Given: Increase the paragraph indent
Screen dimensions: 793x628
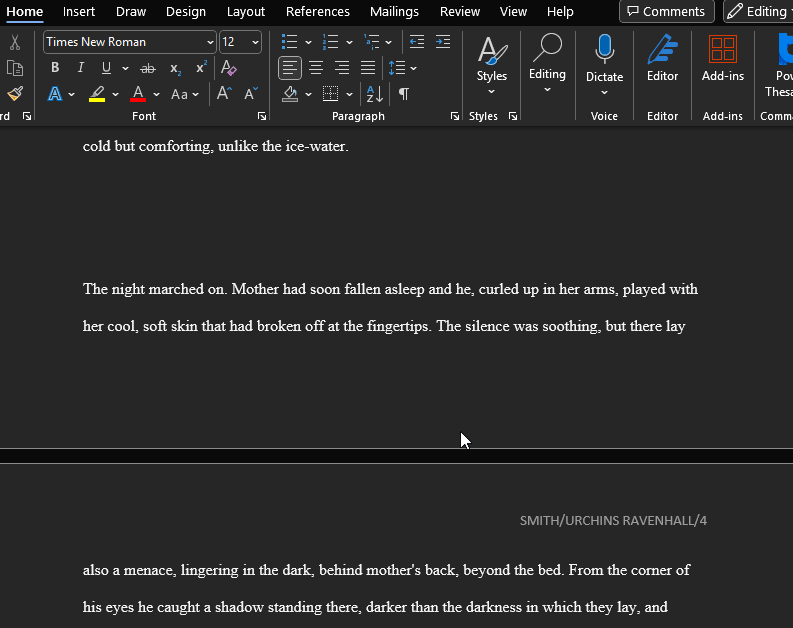Looking at the screenshot, I should [442, 42].
